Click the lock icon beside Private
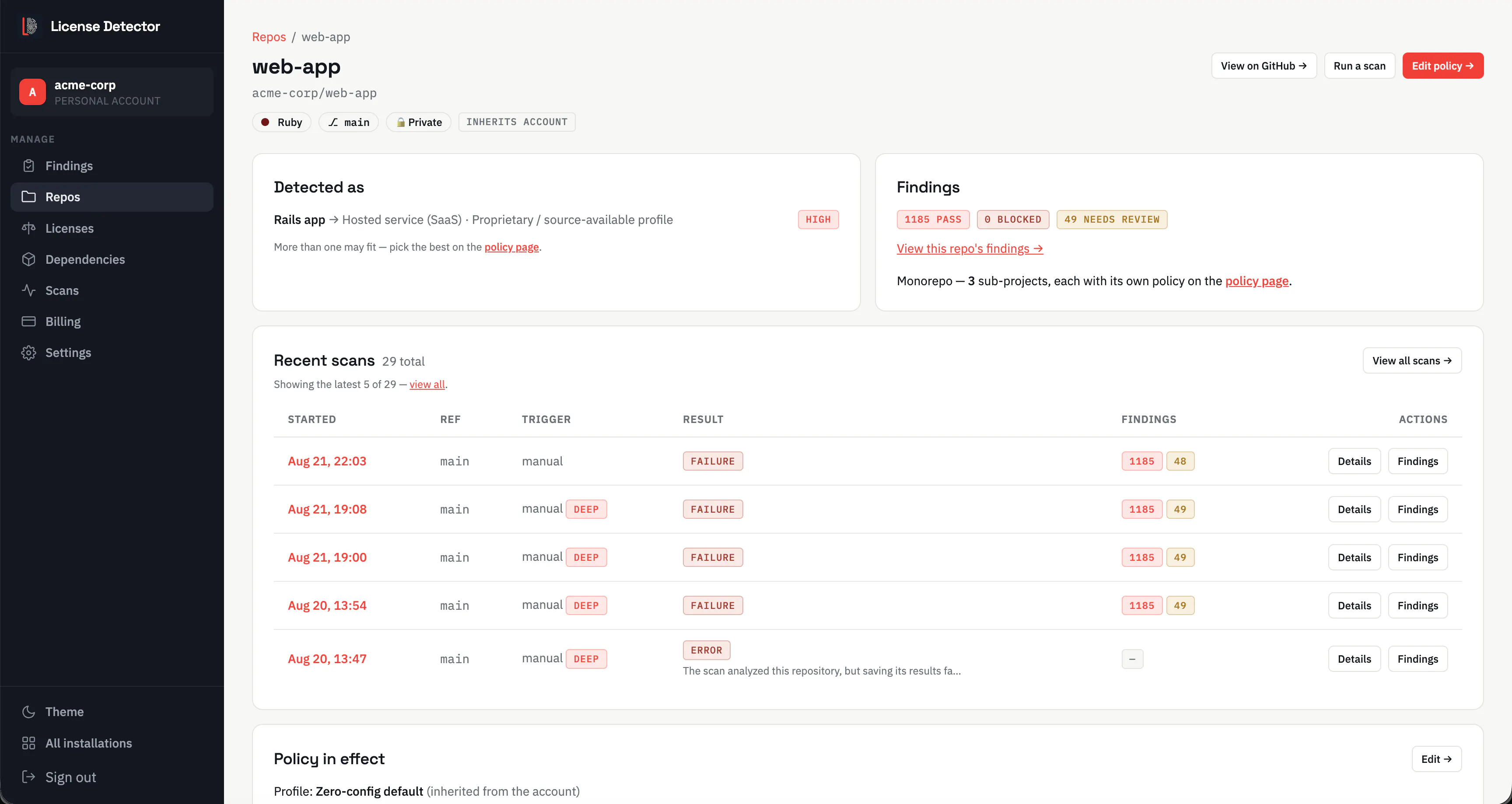The image size is (1512, 804). pos(400,122)
